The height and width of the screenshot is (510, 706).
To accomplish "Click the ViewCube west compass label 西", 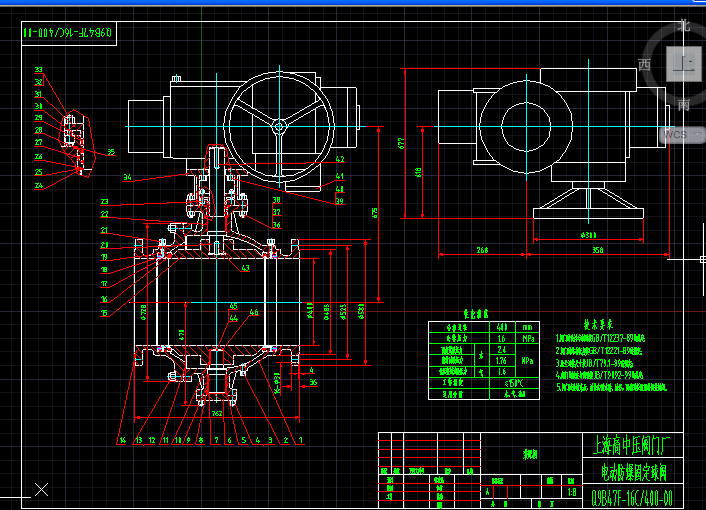I will 644,65.
